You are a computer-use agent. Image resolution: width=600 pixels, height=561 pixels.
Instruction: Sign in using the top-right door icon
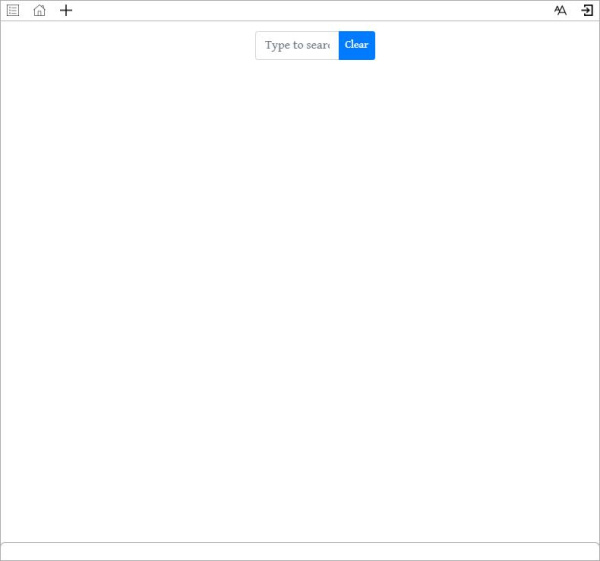click(x=587, y=10)
